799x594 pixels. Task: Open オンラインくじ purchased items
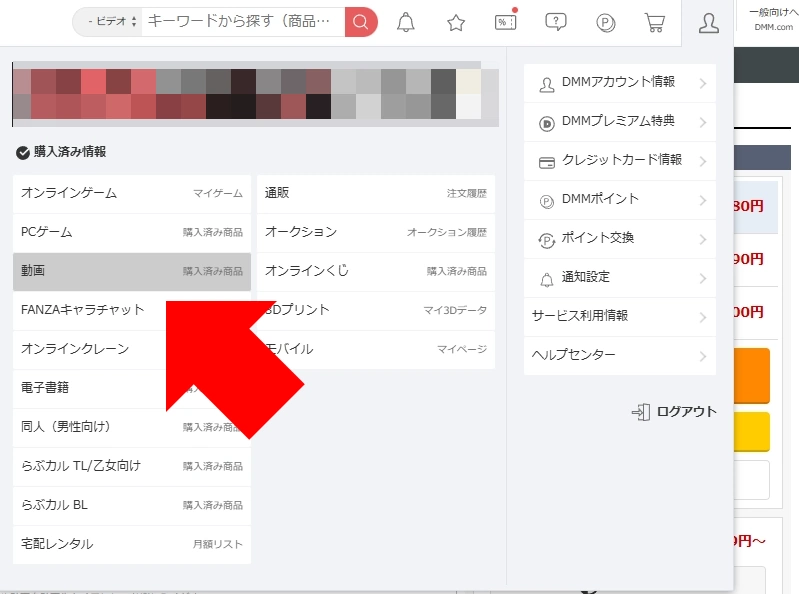376,272
